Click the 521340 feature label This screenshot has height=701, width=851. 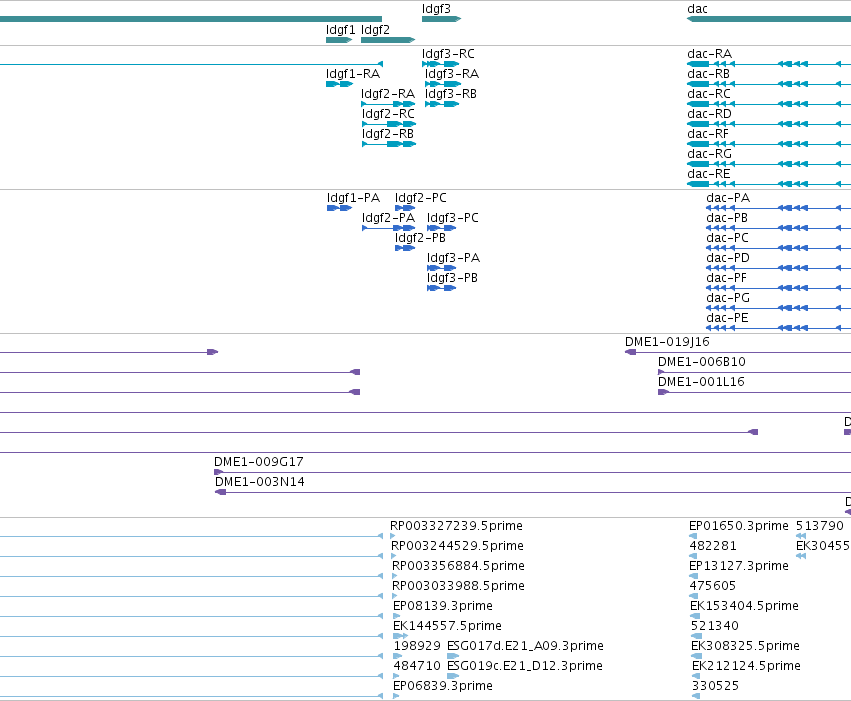(715, 627)
